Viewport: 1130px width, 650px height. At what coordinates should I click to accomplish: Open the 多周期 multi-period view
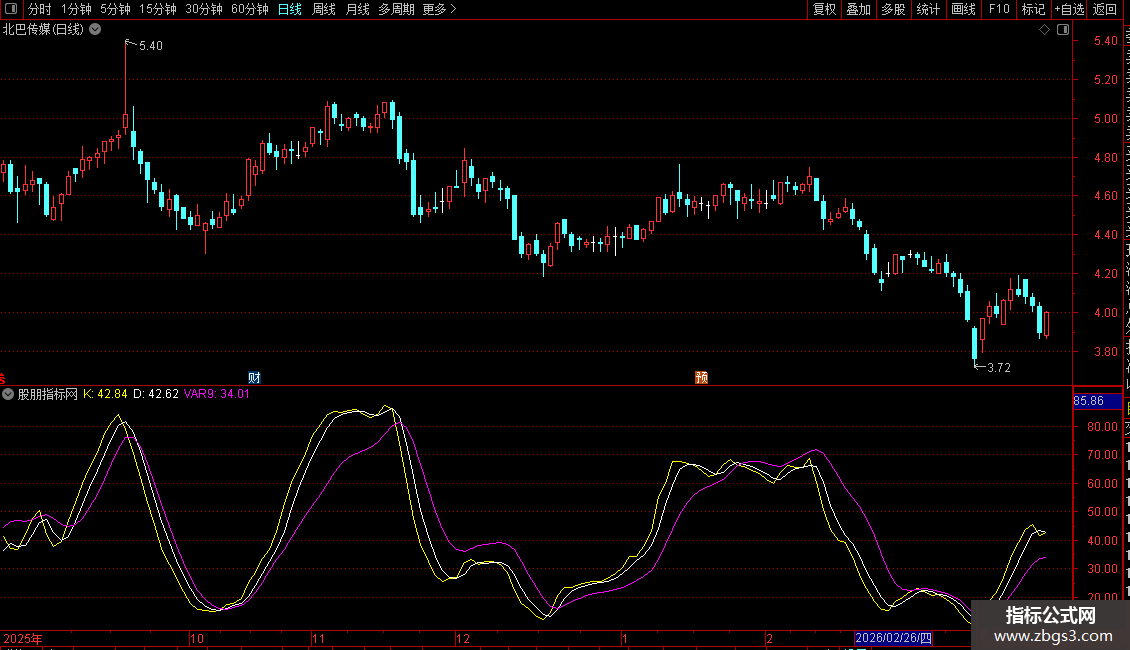[396, 9]
